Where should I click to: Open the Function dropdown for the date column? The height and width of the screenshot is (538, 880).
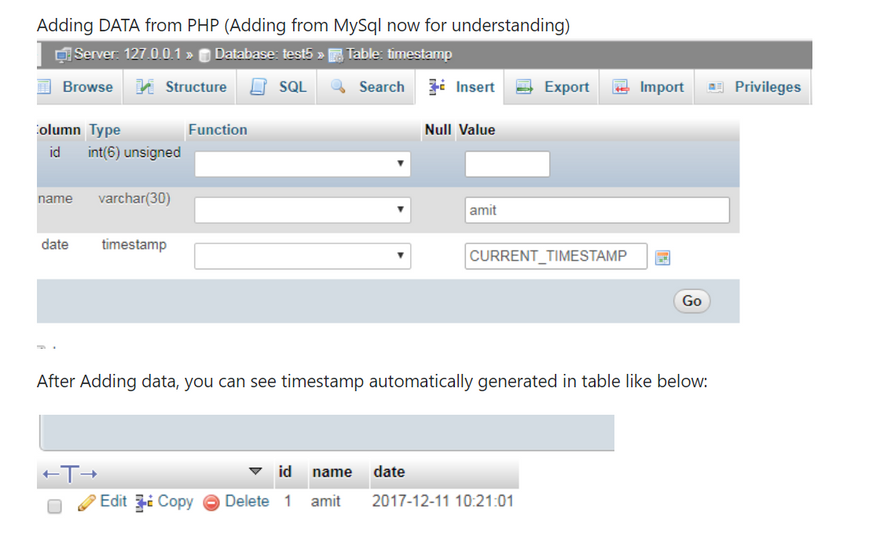click(302, 257)
